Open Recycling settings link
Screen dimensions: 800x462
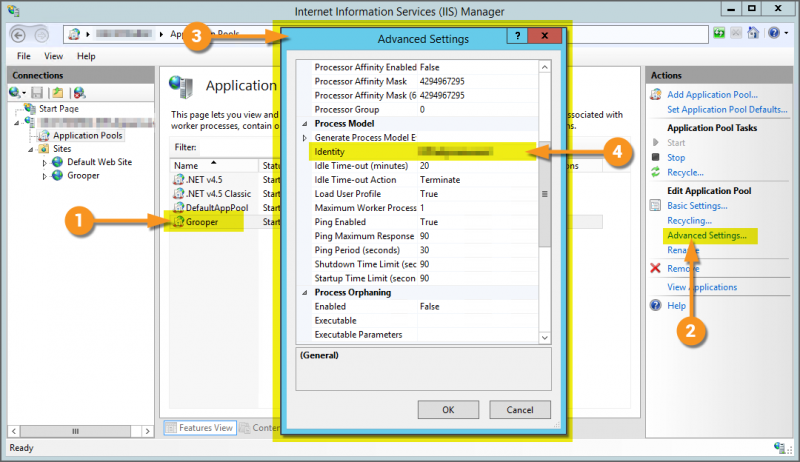point(689,220)
